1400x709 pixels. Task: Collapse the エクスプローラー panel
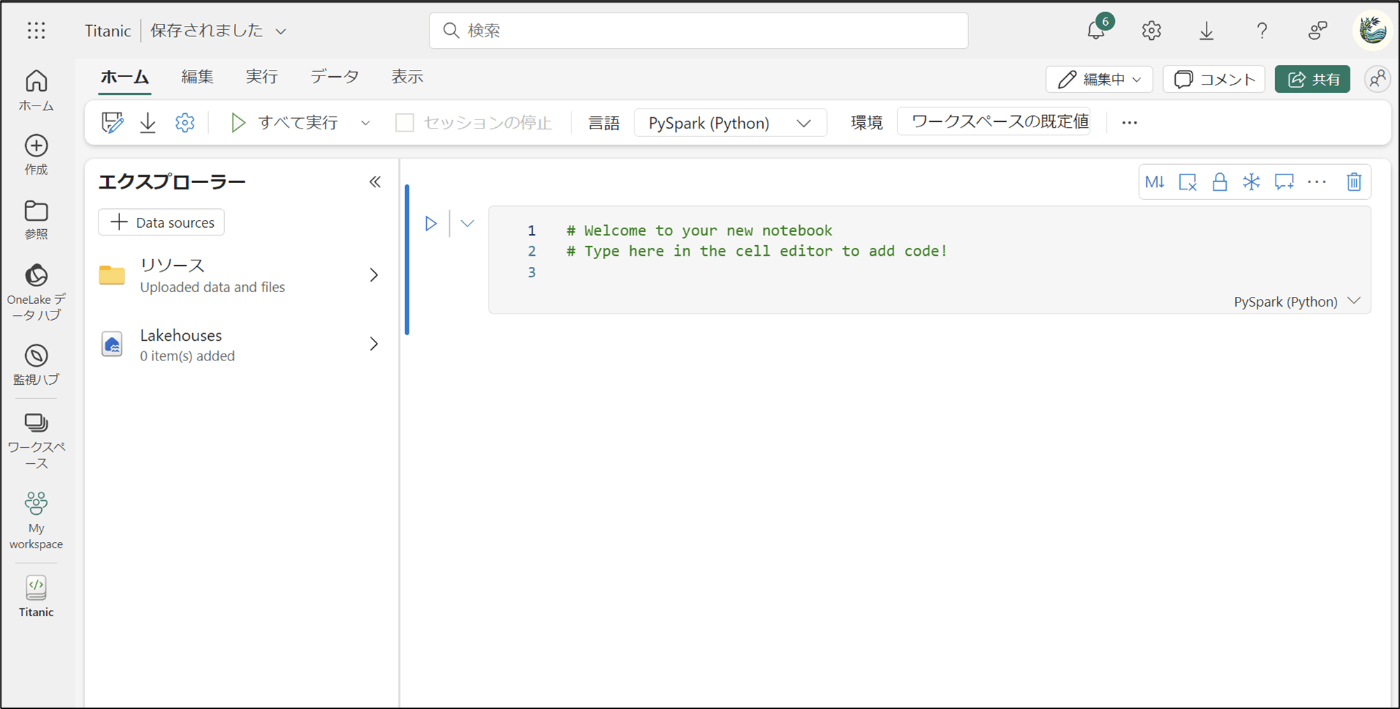(375, 182)
